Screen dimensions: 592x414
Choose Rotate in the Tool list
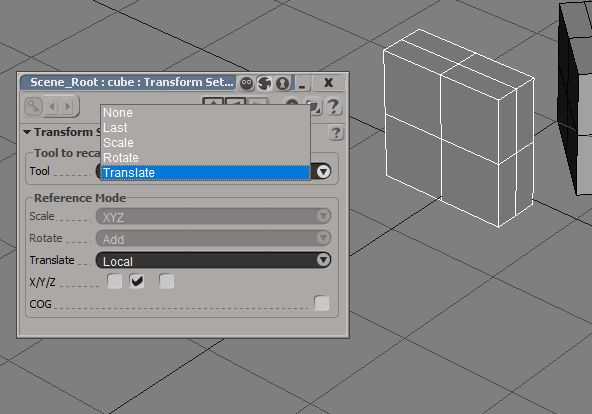pos(205,158)
